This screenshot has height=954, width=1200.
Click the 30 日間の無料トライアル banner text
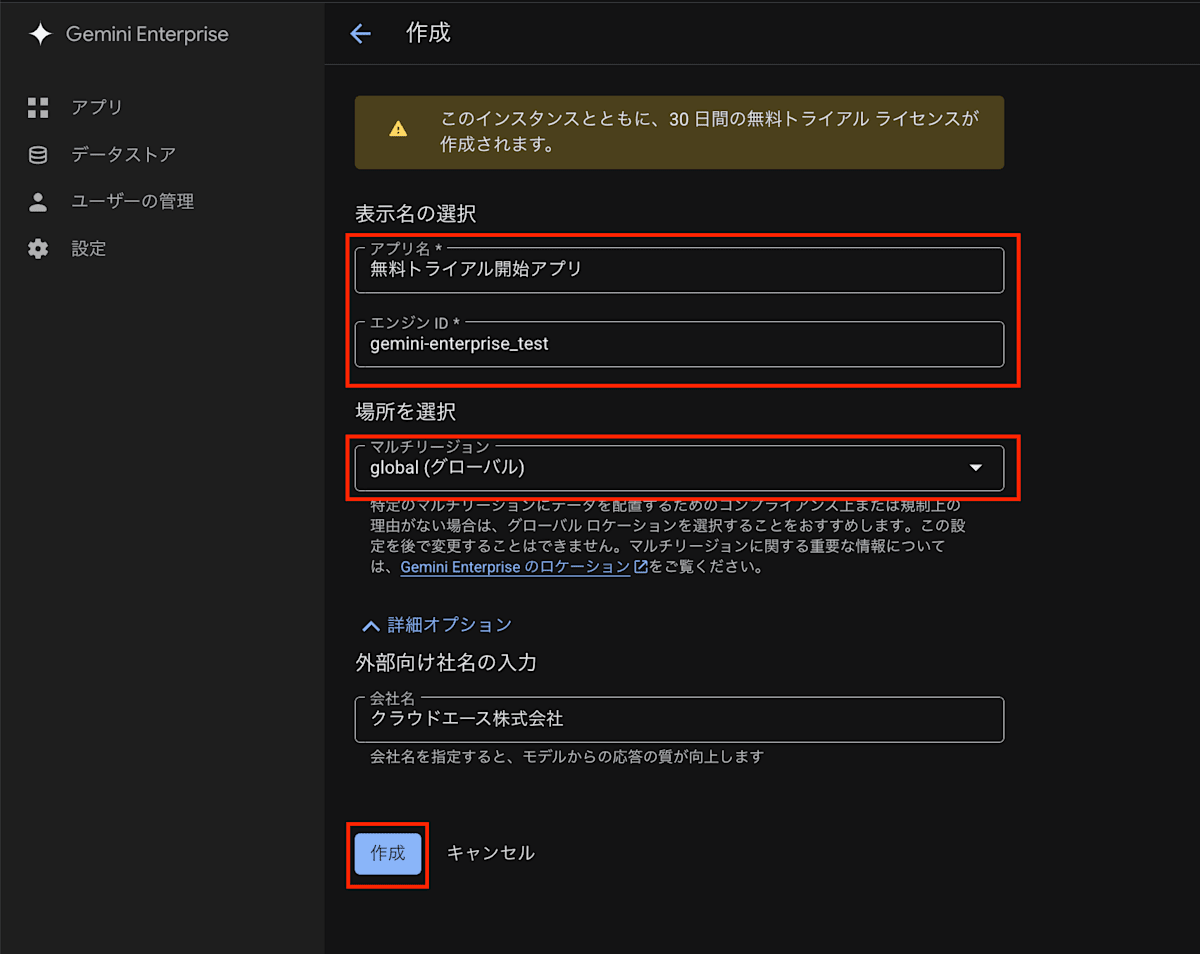pos(709,131)
